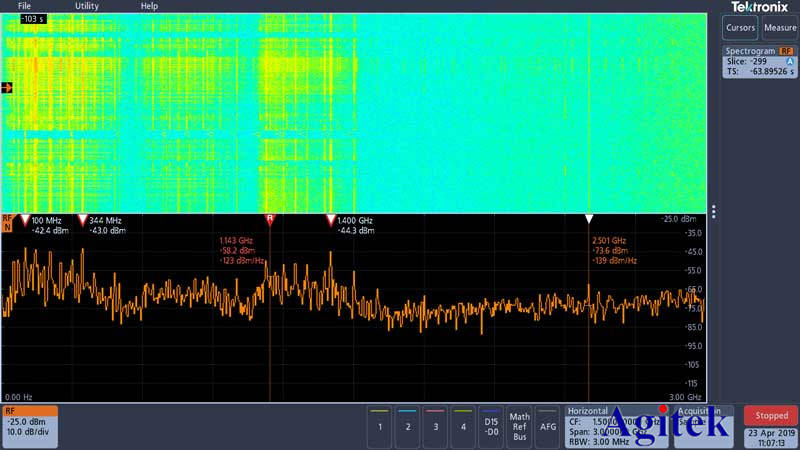The width and height of the screenshot is (800, 450).
Task: Toggle channel 1 on
Action: pyautogui.click(x=379, y=426)
